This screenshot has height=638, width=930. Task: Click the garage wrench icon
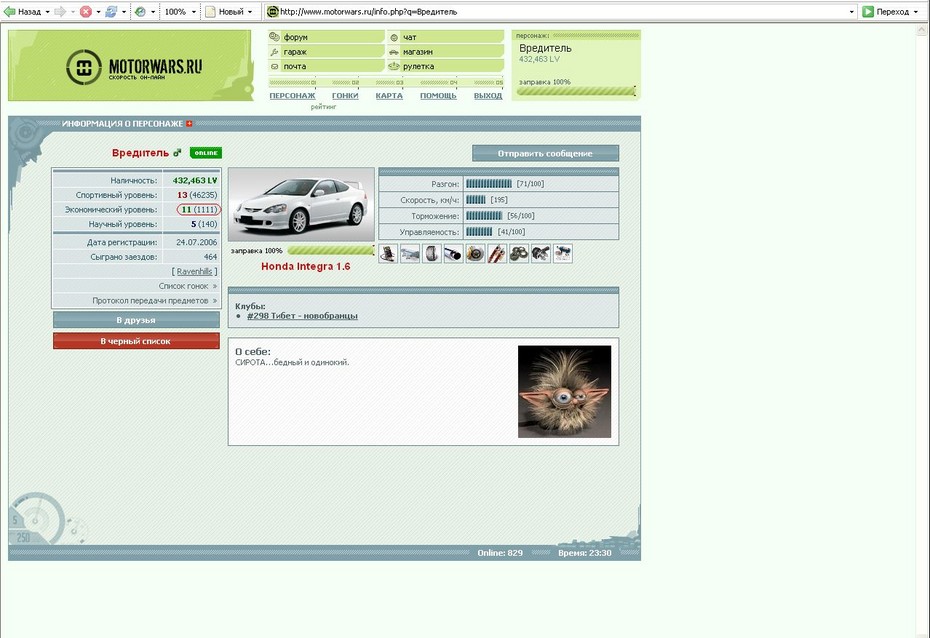274,52
